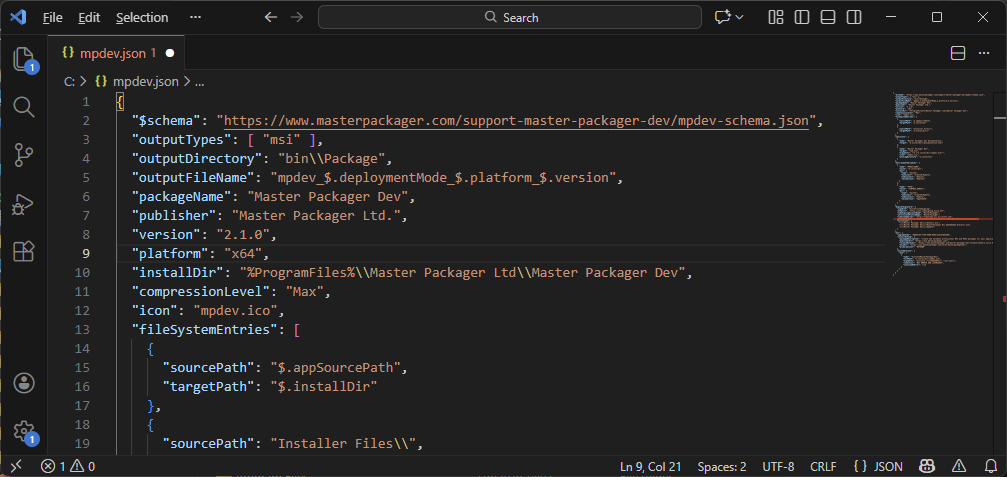The height and width of the screenshot is (477, 1007).
Task: Click line number 1 in the gutter
Action: click(x=85, y=101)
